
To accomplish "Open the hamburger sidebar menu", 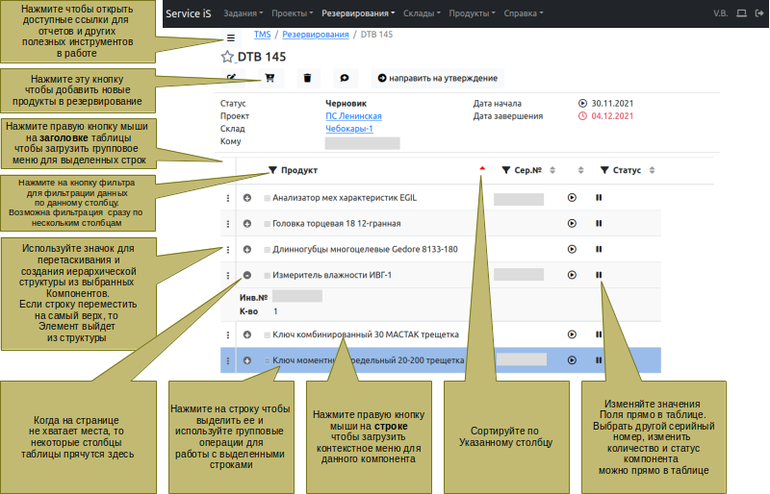I will click(231, 37).
